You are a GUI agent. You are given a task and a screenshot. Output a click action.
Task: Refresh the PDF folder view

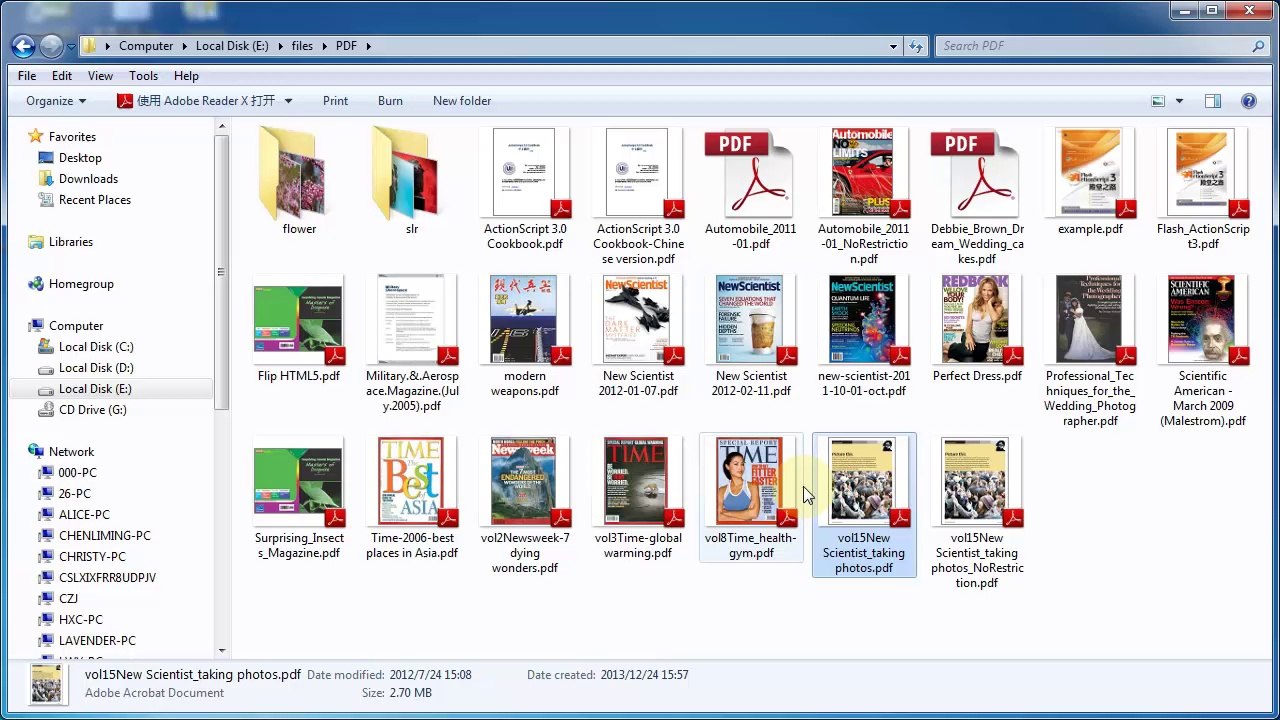(x=917, y=46)
